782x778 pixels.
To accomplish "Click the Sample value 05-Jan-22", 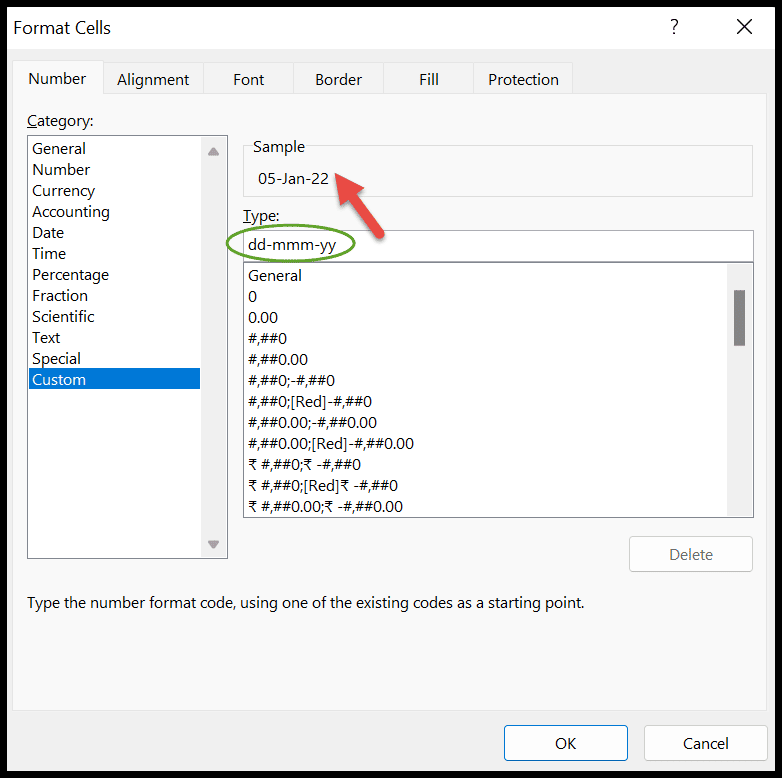I will pos(293,179).
